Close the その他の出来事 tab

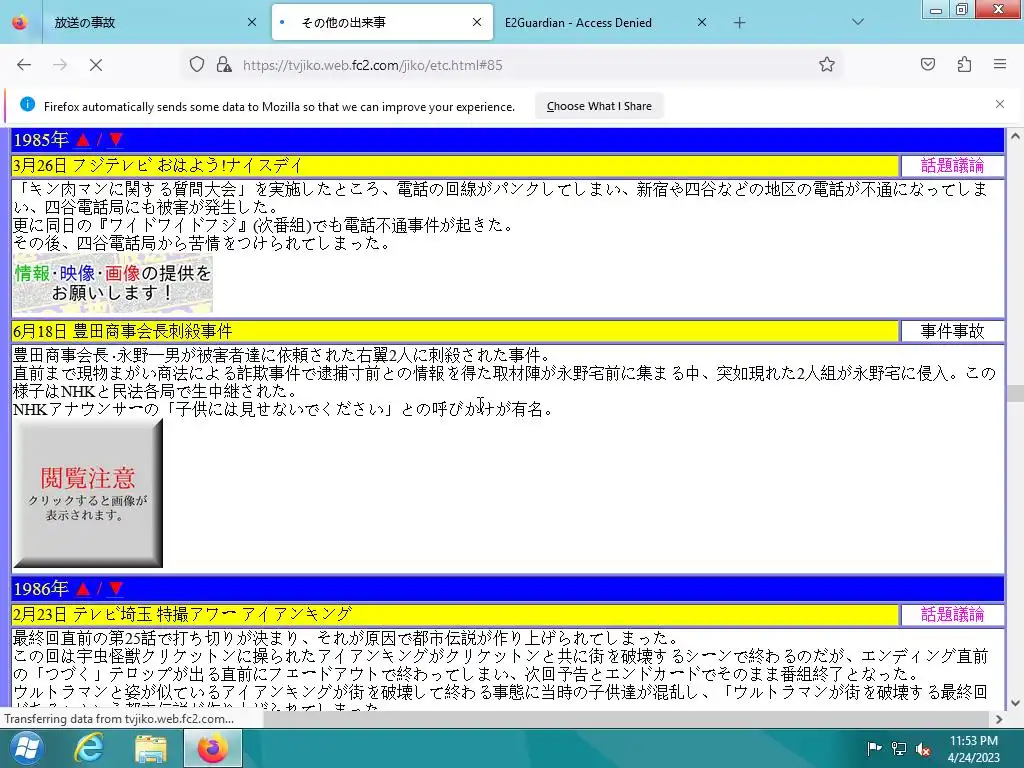coord(477,22)
